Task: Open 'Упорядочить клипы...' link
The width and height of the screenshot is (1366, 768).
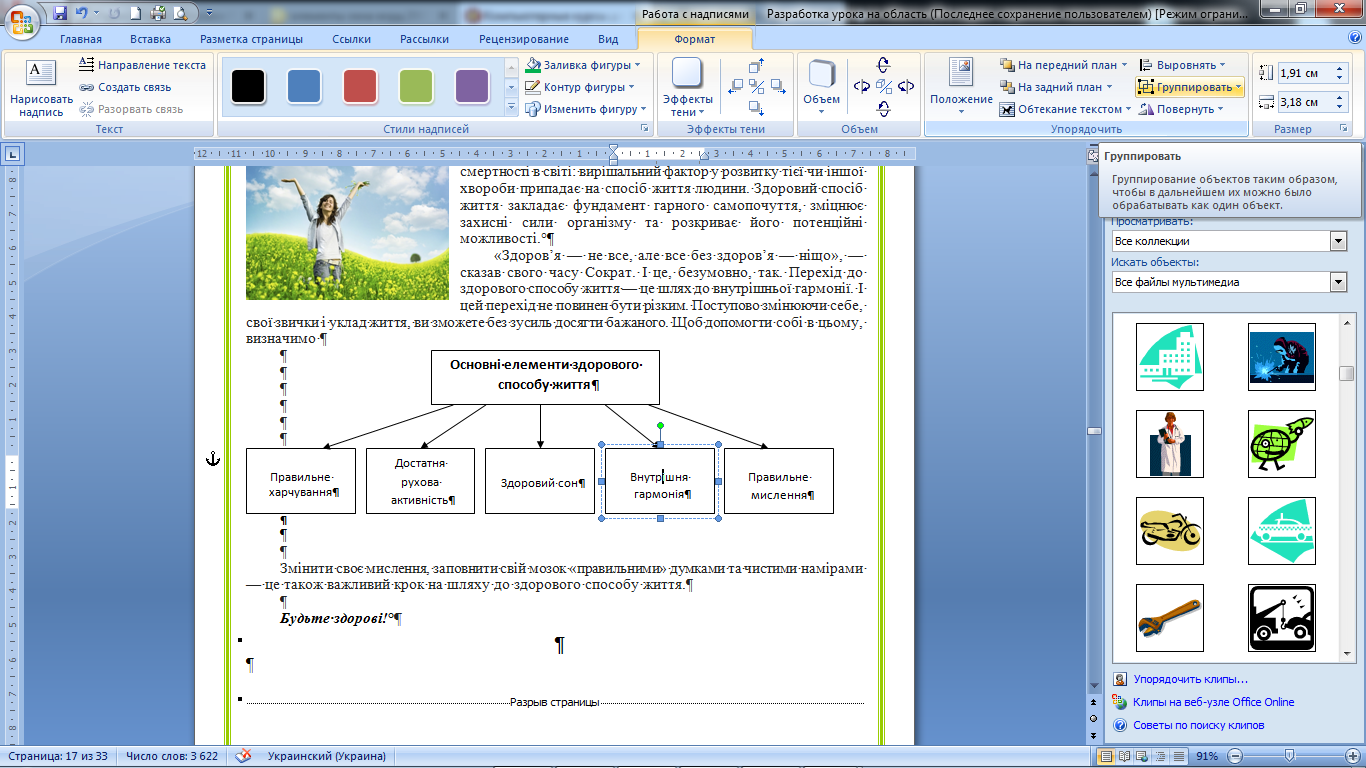Action: click(1190, 679)
